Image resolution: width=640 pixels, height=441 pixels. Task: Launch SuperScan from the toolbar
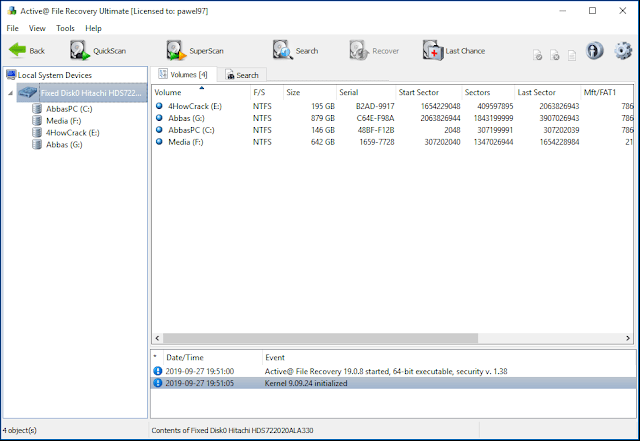pos(195,51)
